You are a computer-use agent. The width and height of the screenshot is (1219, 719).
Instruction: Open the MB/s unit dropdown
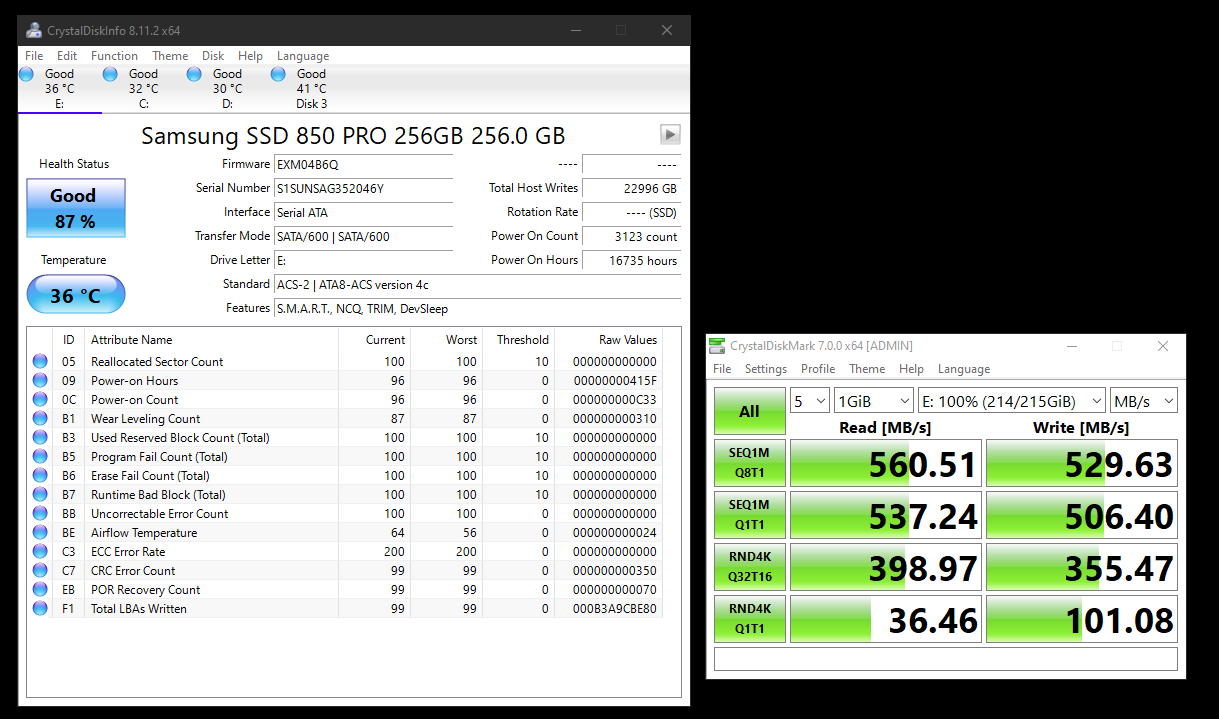(1143, 401)
